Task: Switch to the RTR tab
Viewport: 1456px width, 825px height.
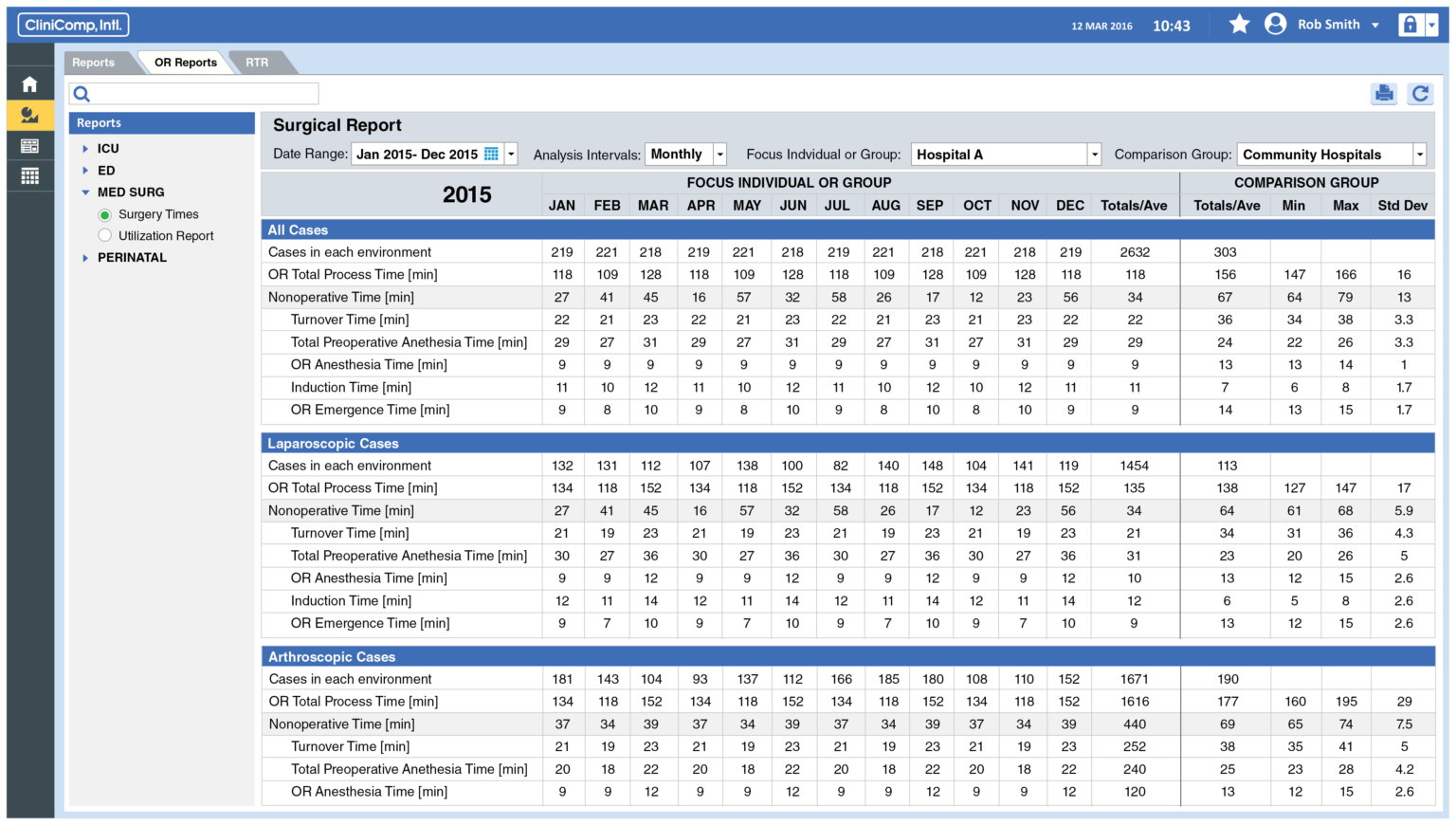Action: click(x=257, y=62)
